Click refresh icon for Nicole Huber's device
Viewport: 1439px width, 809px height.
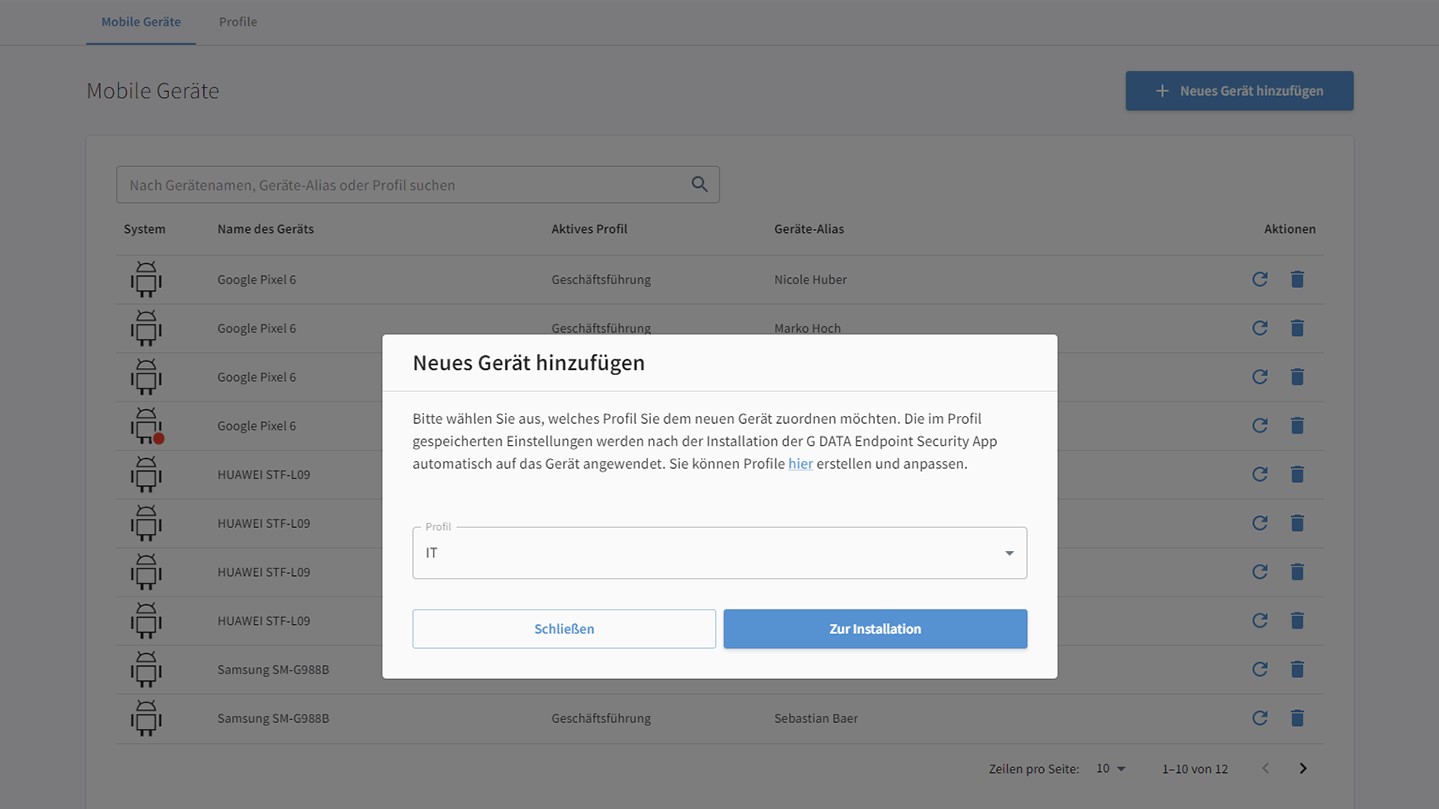[x=1259, y=279]
